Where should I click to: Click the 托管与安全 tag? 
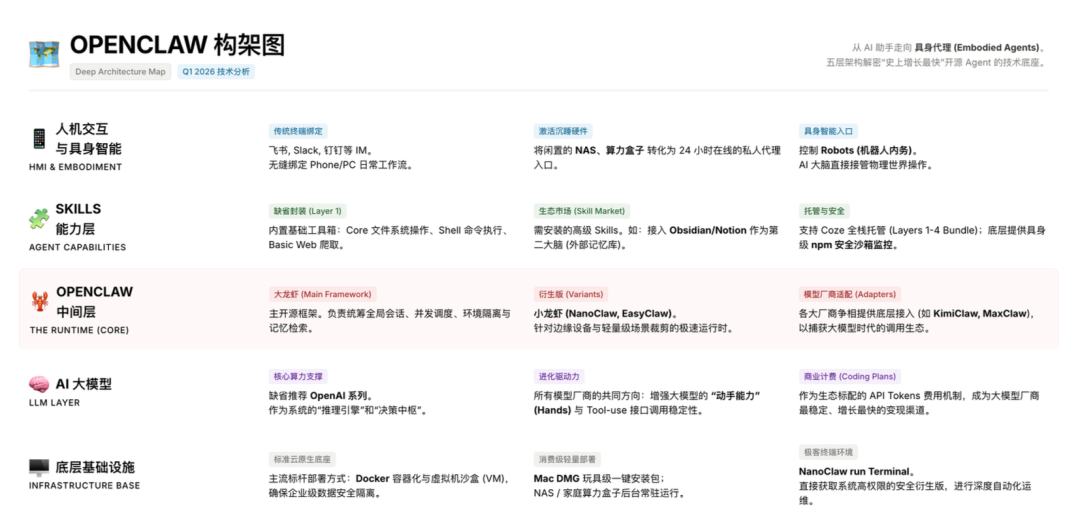click(x=824, y=211)
